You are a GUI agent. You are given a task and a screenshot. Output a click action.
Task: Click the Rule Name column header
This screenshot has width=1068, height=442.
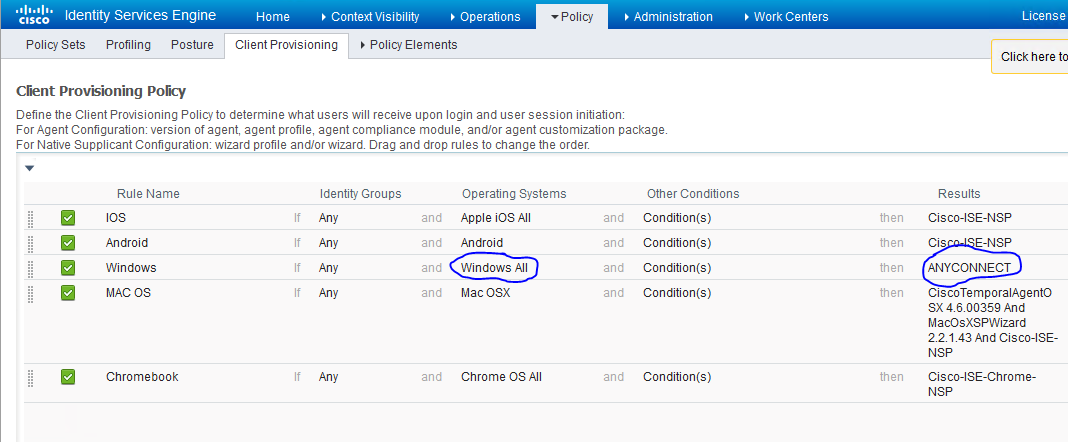(148, 193)
